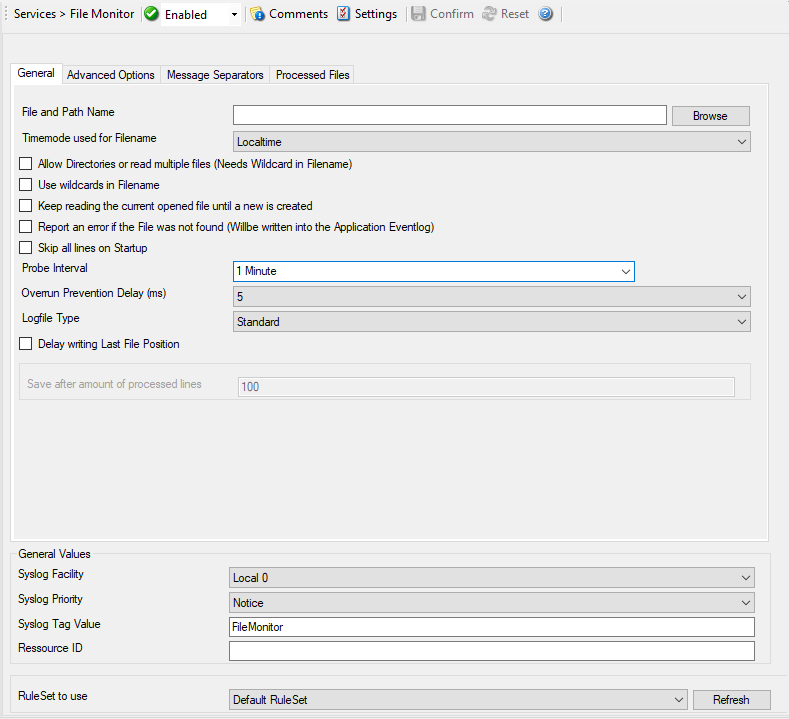Click the Confirm save icon
This screenshot has width=789, height=719.
[418, 14]
